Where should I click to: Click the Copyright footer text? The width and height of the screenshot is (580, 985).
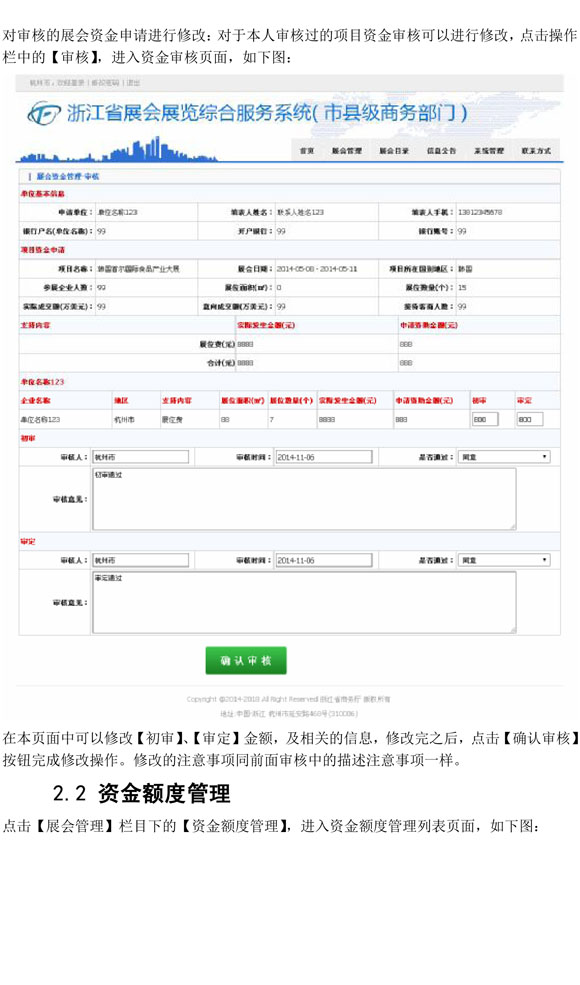288,699
